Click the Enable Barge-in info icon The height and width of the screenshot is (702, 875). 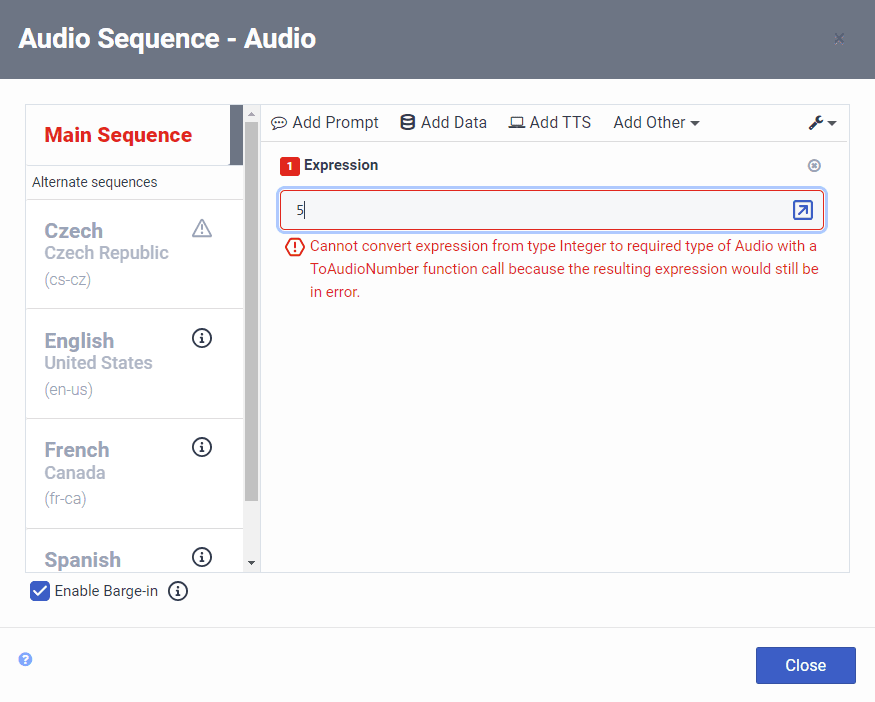pos(178,591)
